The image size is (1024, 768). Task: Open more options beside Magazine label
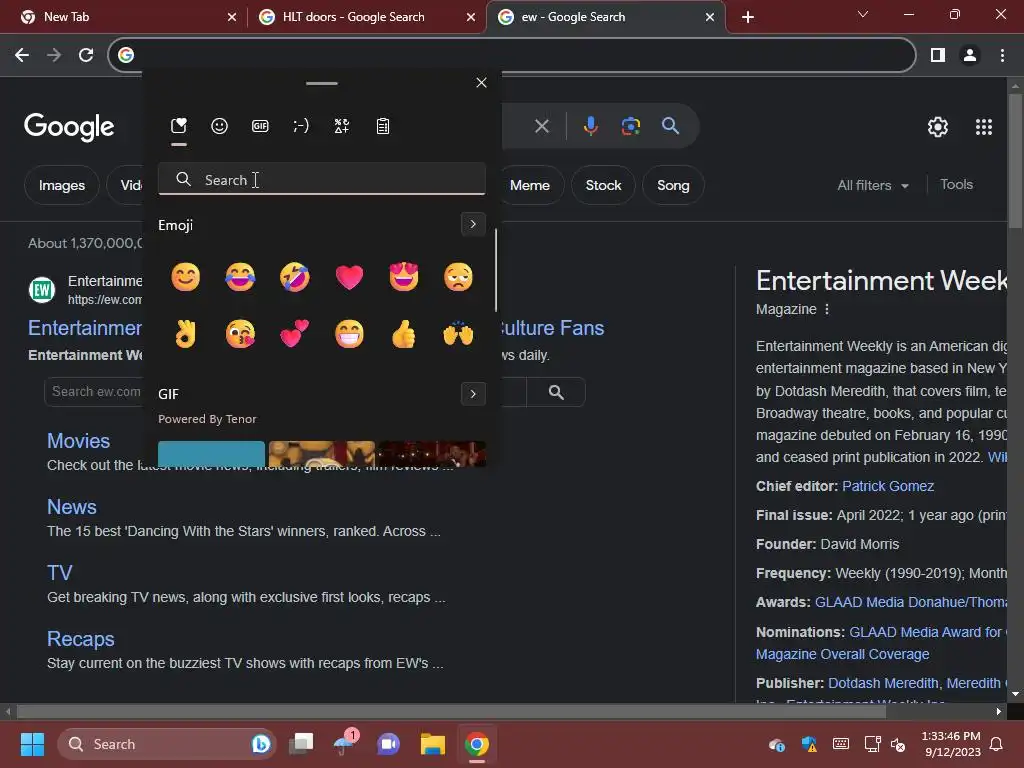pos(827,309)
